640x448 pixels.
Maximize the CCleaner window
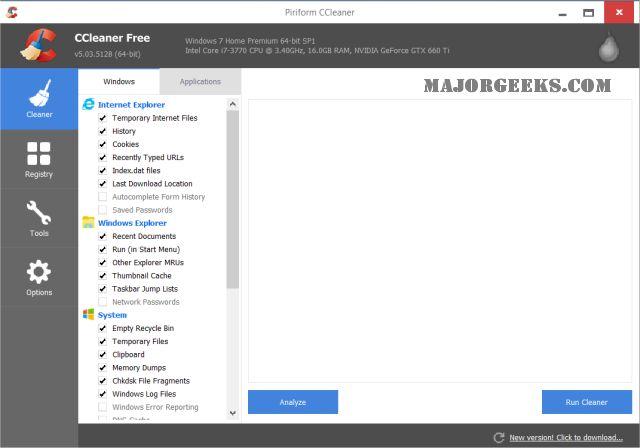[x=588, y=13]
